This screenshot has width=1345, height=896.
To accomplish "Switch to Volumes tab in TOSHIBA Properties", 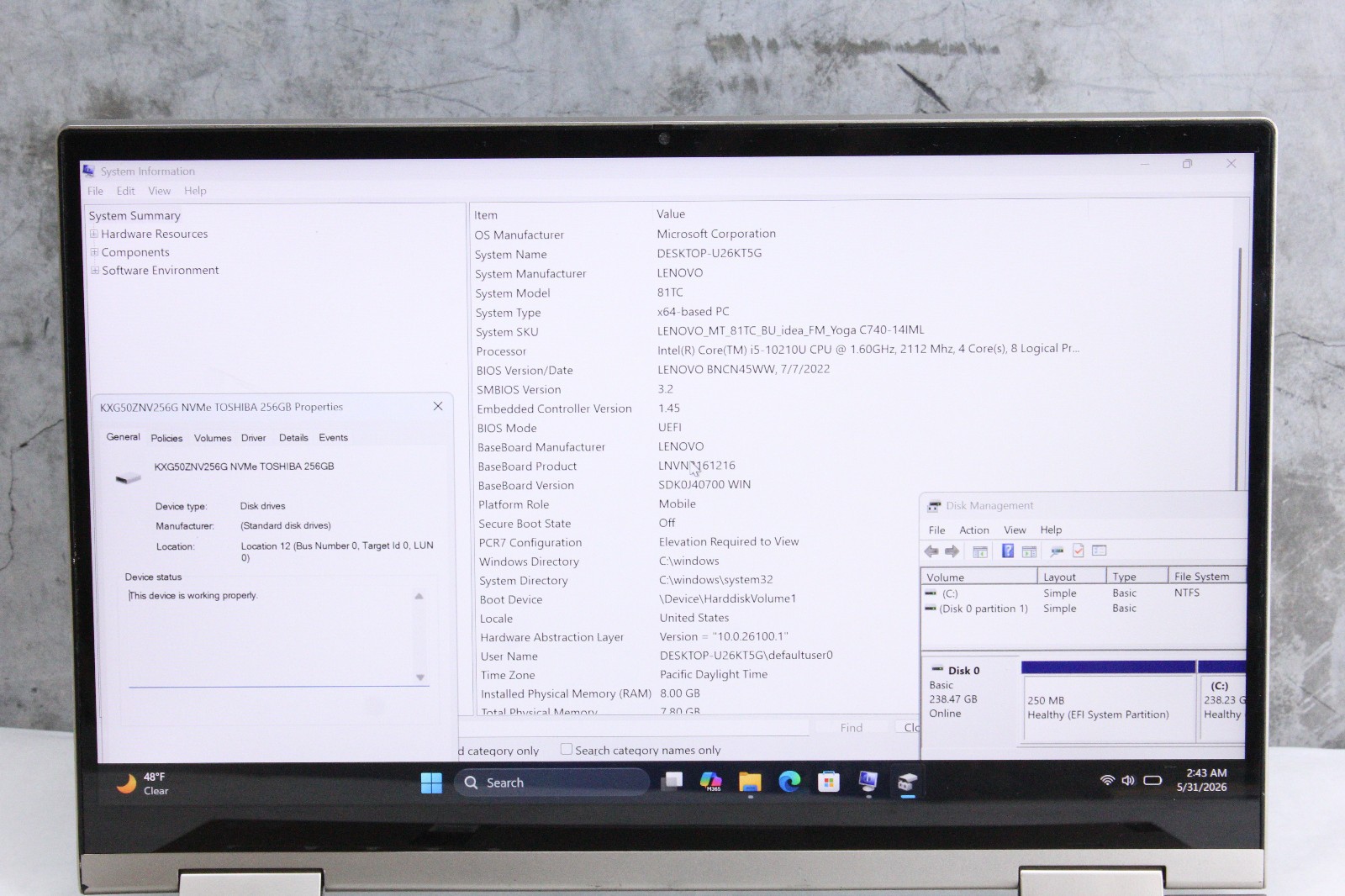I will click(x=213, y=438).
